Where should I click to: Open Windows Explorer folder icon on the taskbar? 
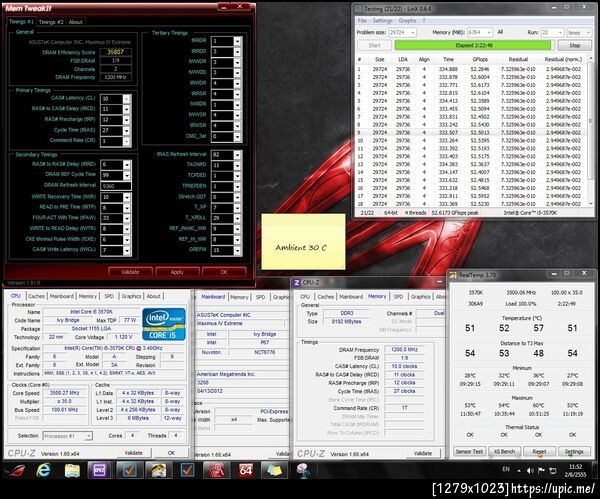(x=72, y=470)
